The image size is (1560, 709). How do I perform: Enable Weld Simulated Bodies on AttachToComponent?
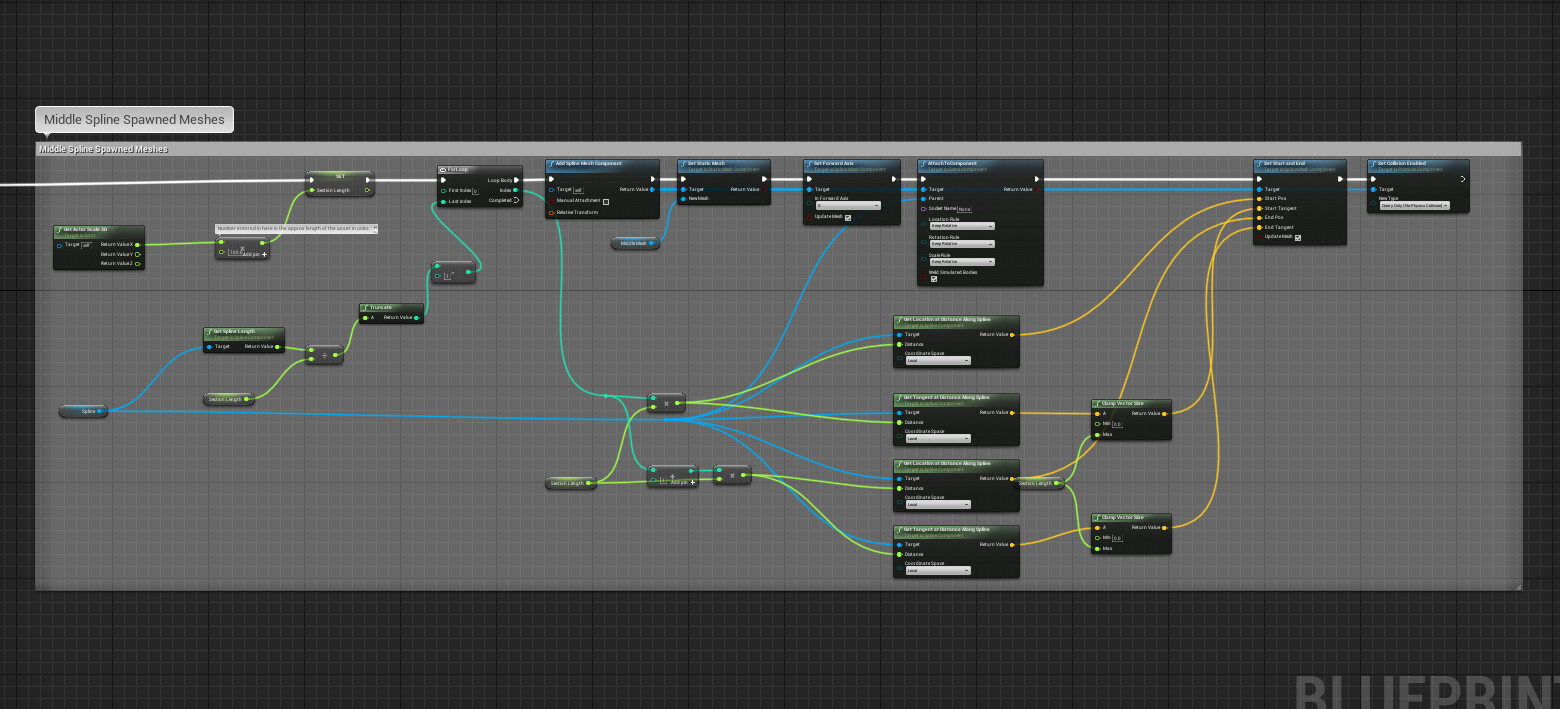(934, 279)
